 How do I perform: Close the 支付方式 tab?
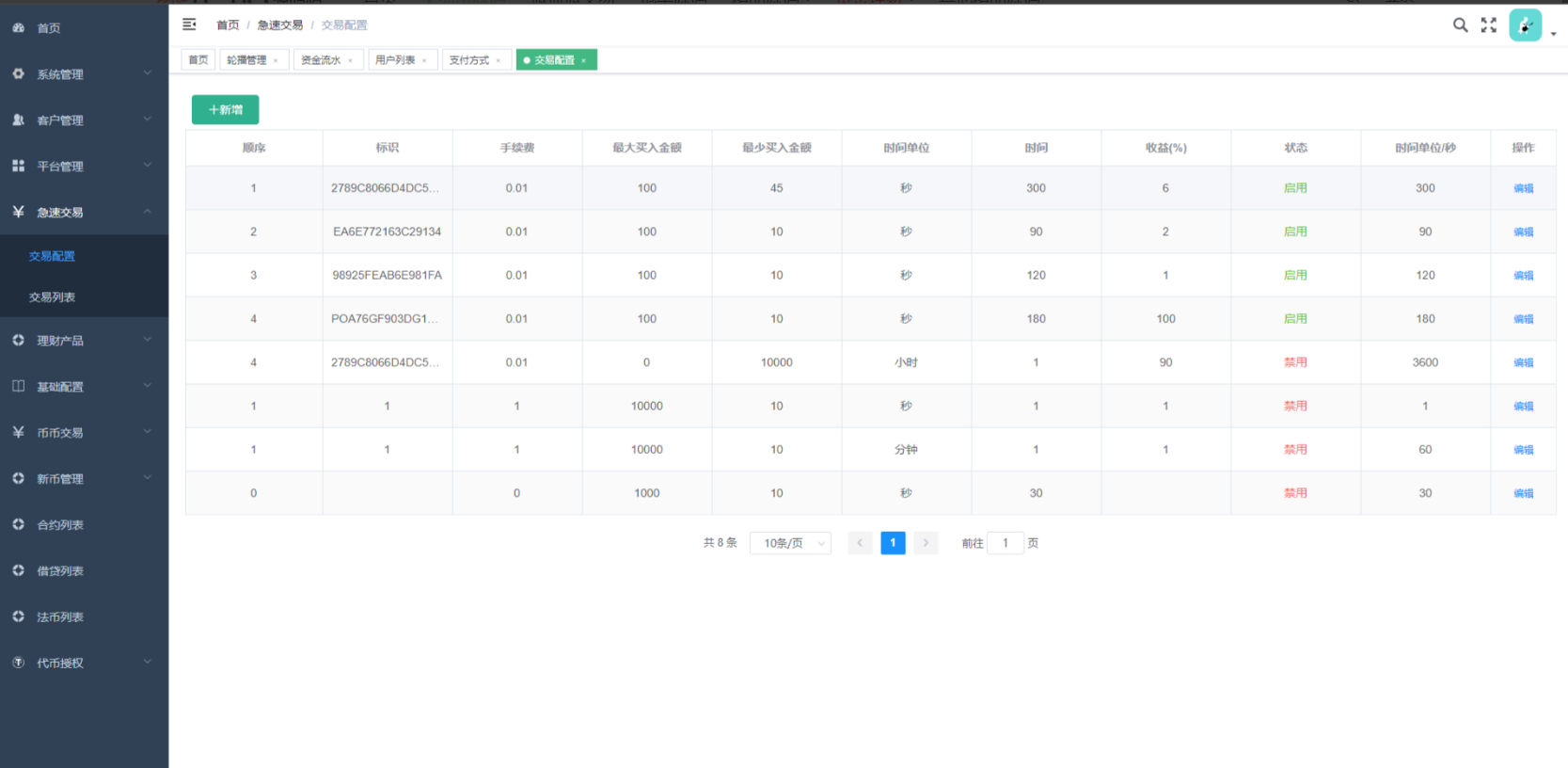tap(499, 61)
